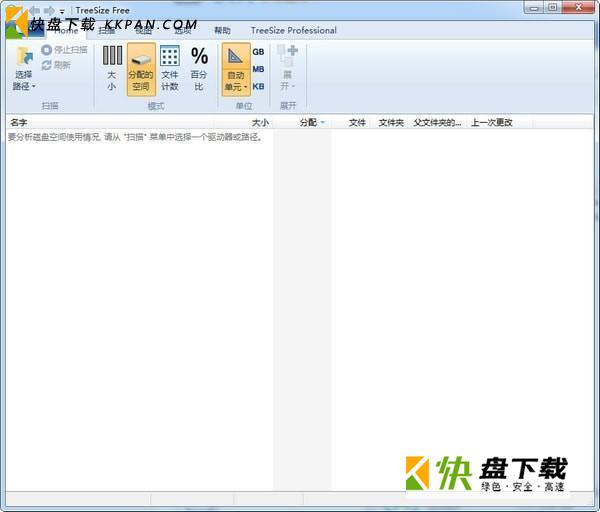Toggle 自动单元 (Automatic units) ruler icon

click(235, 56)
